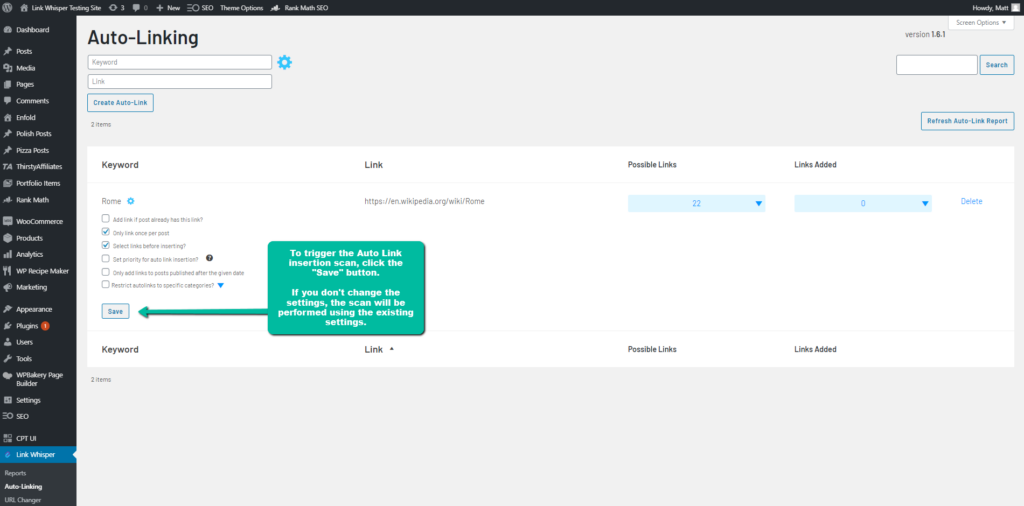The height and width of the screenshot is (506, 1024).
Task: Click the Analytics bar chart icon
Action: 7,255
